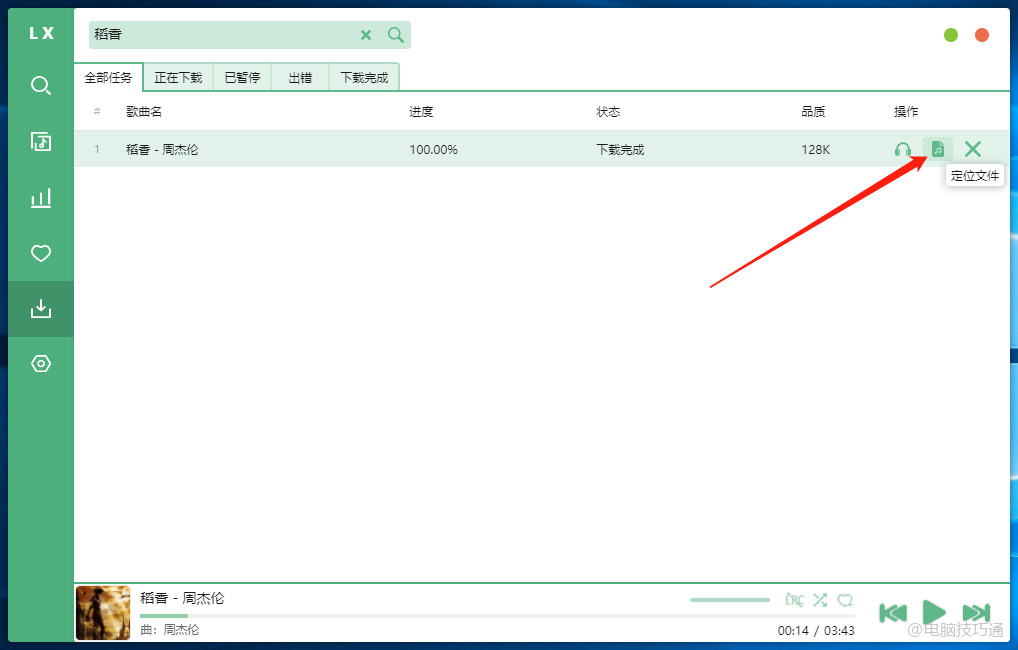Remove the 稻香 download task with X icon
Screen dimensions: 1018x650
(972, 149)
